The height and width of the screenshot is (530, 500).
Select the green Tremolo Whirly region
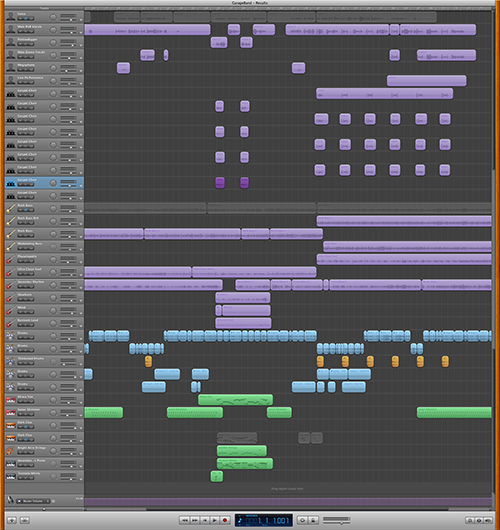(217, 477)
